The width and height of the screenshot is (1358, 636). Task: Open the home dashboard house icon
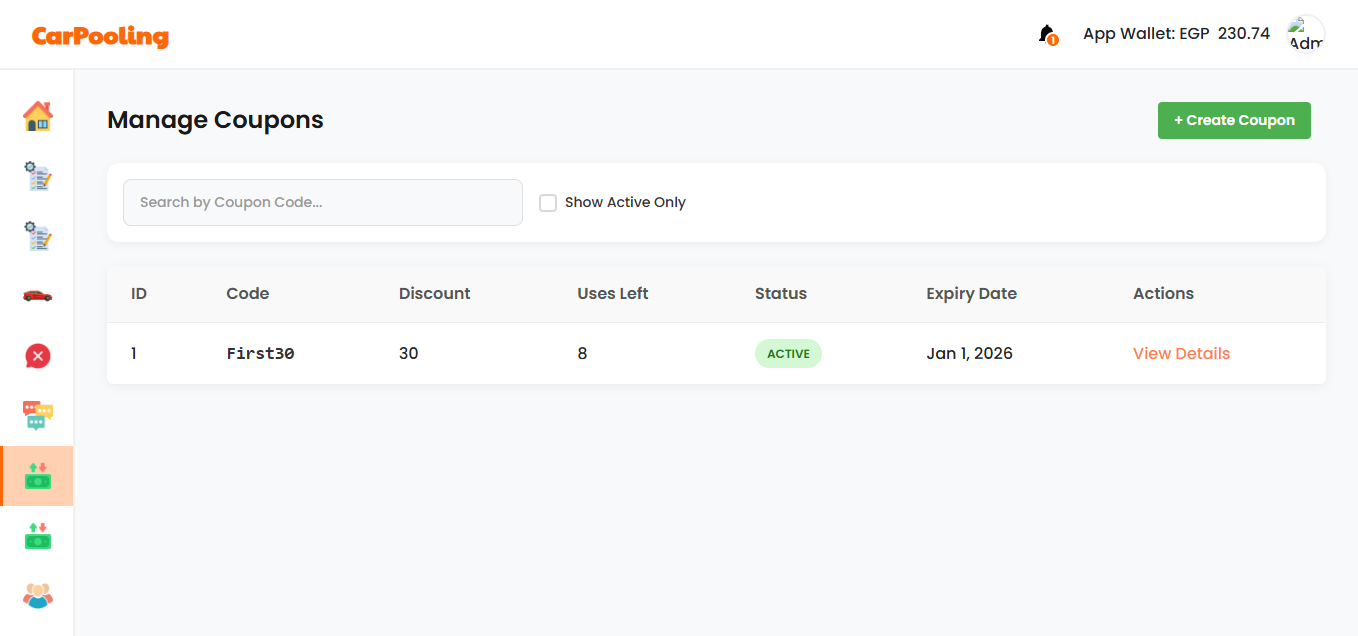37,117
